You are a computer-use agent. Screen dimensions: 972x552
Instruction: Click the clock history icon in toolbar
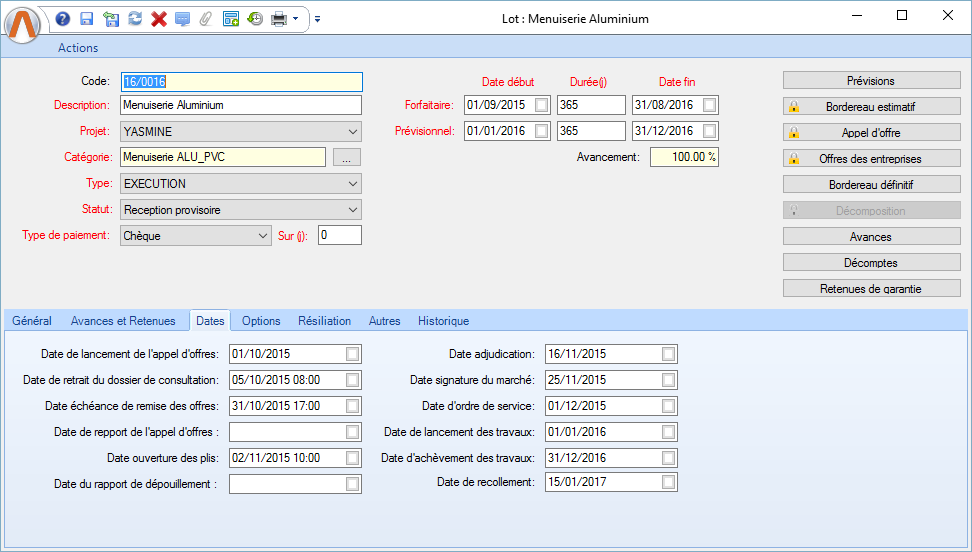coord(255,19)
